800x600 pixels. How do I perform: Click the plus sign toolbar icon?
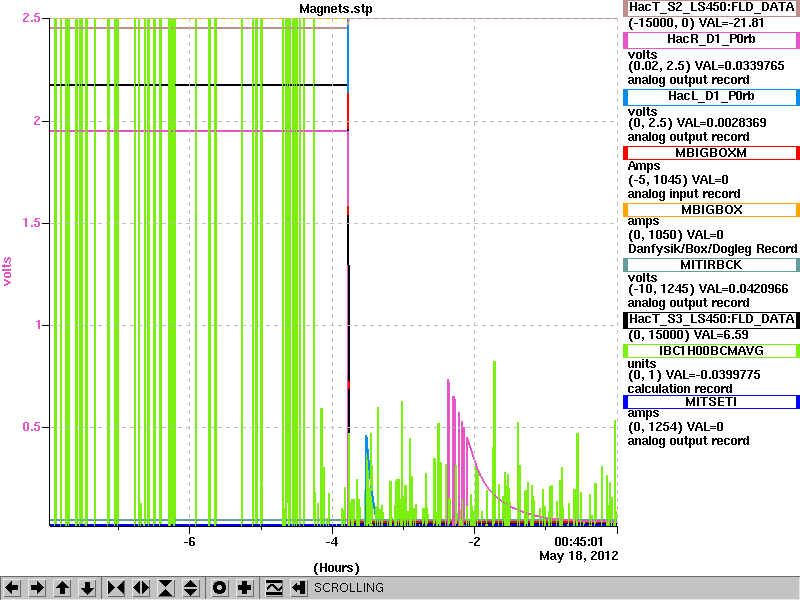(244, 588)
